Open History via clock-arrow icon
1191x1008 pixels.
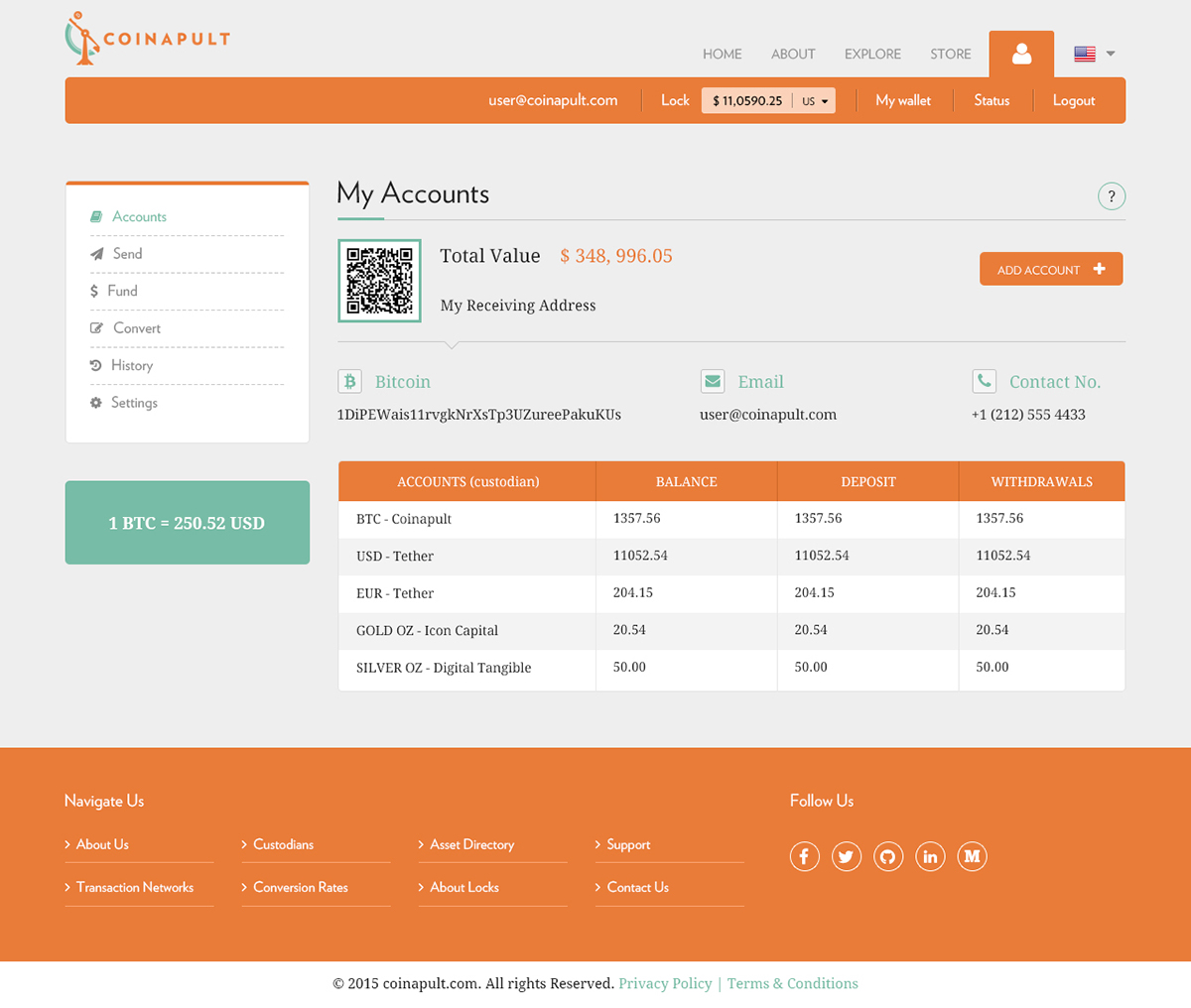(x=96, y=365)
